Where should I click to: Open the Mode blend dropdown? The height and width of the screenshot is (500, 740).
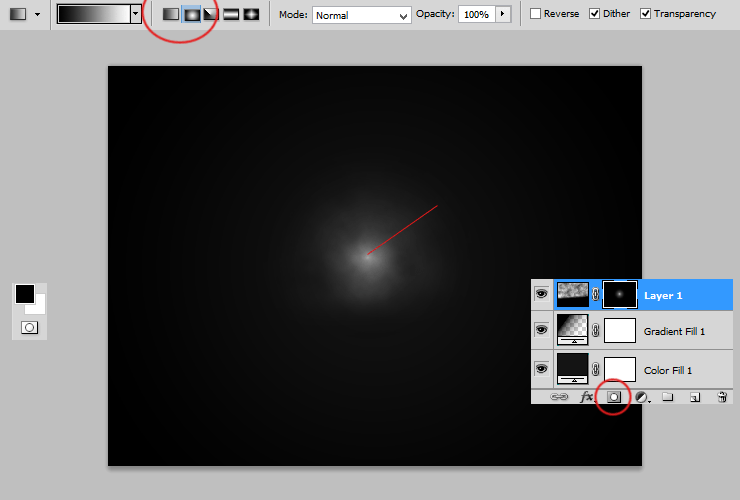tap(361, 15)
